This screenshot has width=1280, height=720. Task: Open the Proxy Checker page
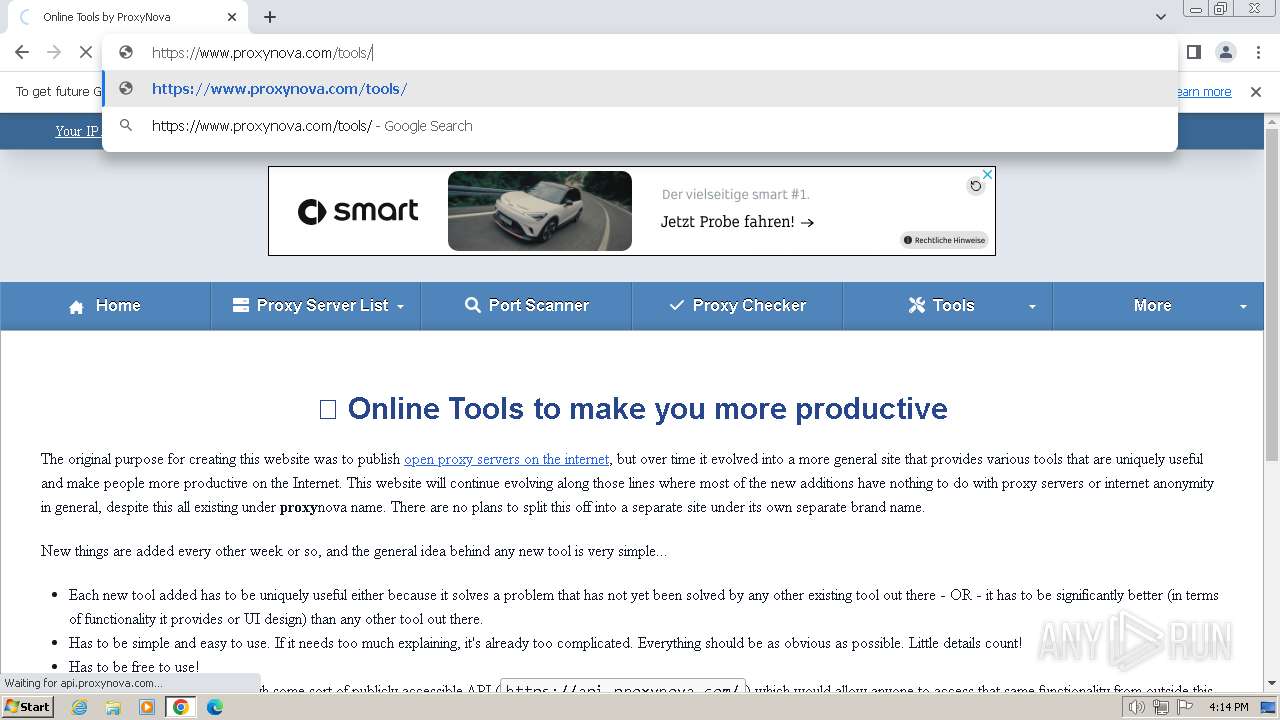[737, 306]
